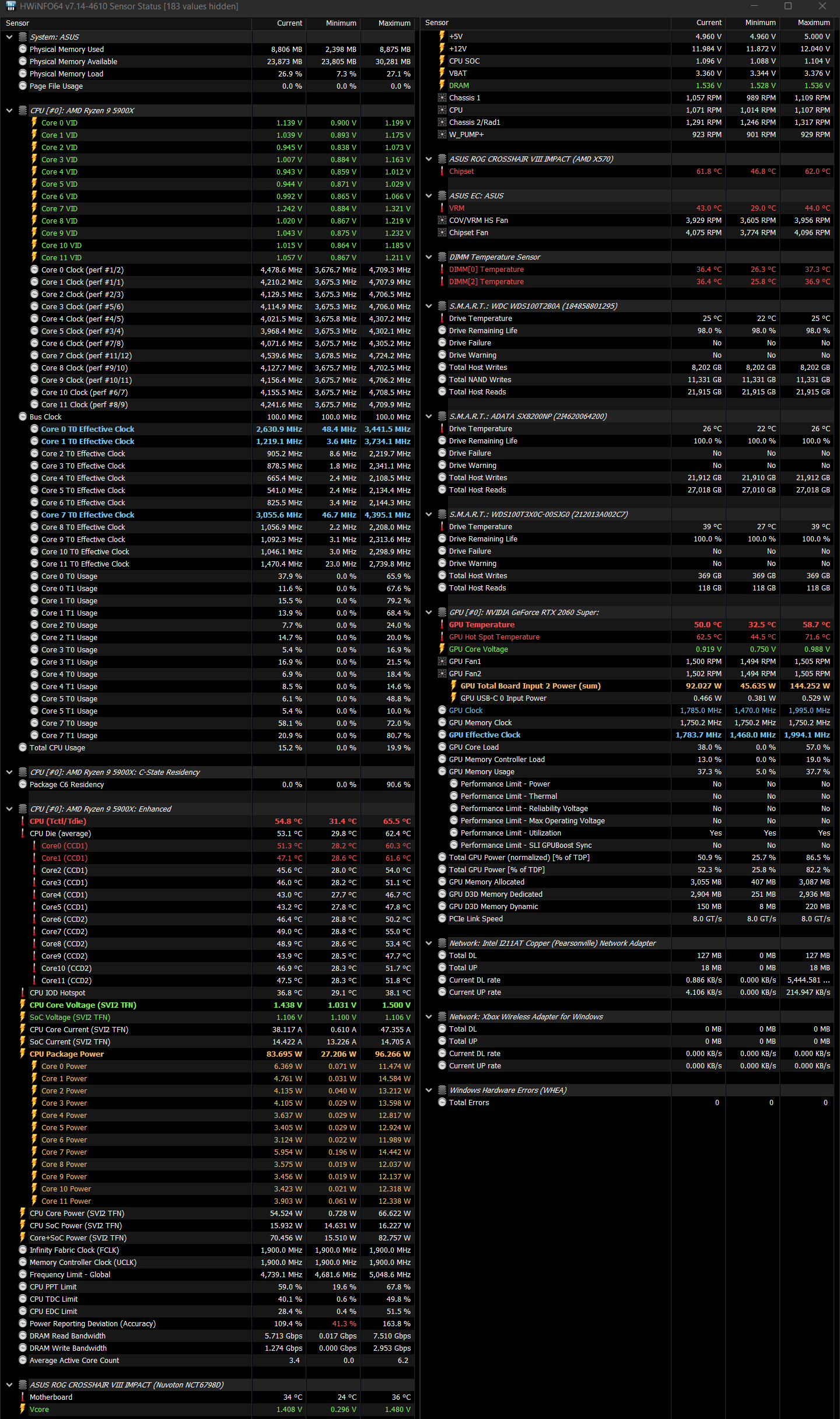Click the Core 7 VID voltage bolt icon
The width and height of the screenshot is (840, 1419).
click(x=34, y=208)
